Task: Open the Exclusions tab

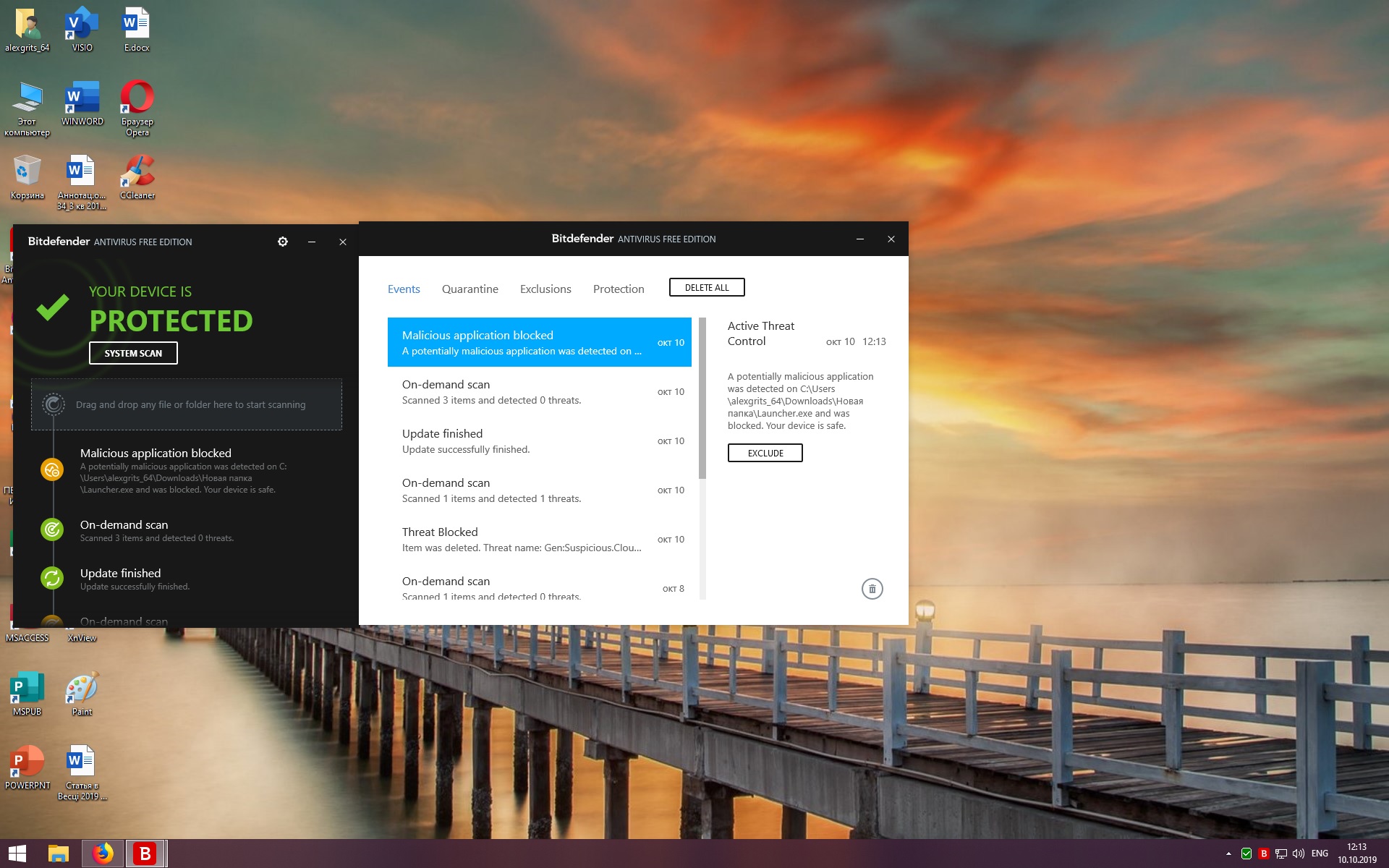Action: 545,289
